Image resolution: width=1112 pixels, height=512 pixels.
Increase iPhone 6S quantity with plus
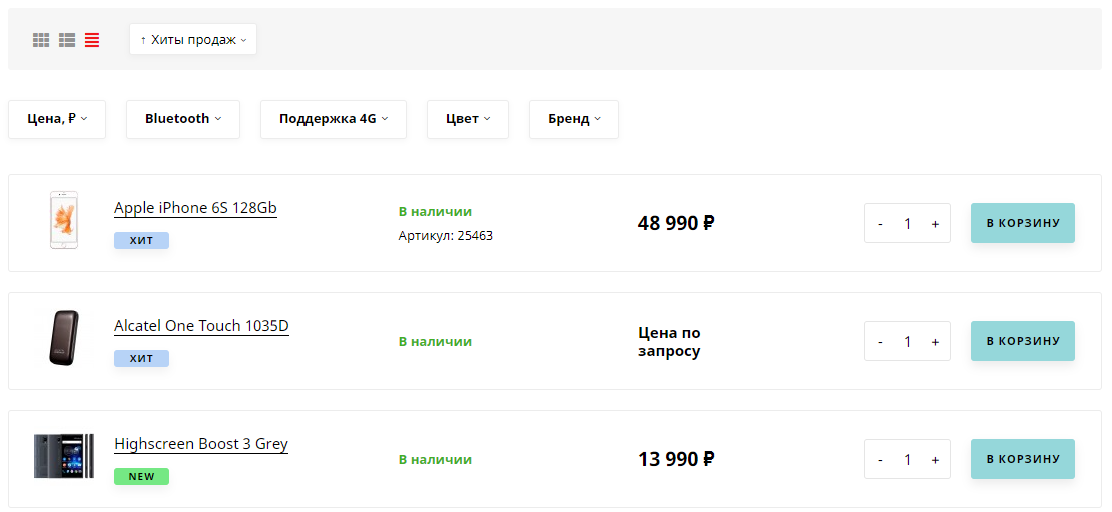tap(935, 223)
